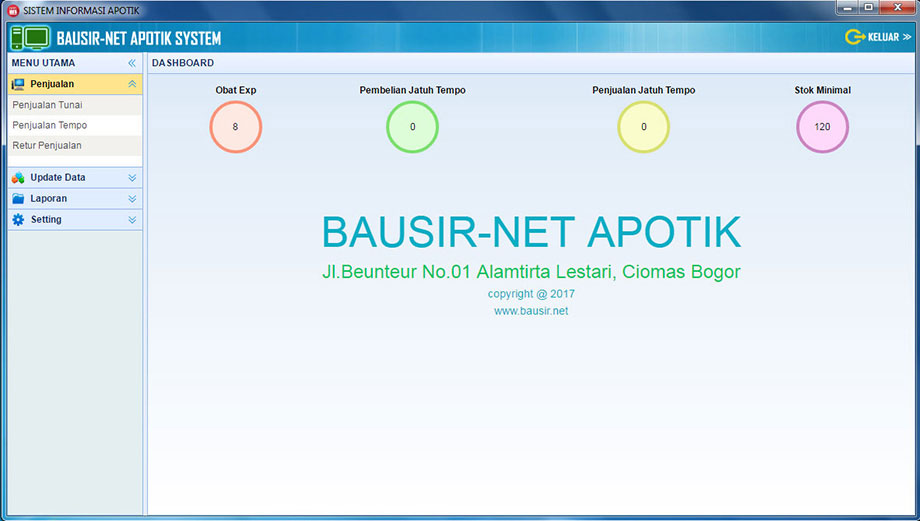The image size is (920, 521).
Task: Select Penjualan Tempo menu item
Action: pos(50,126)
